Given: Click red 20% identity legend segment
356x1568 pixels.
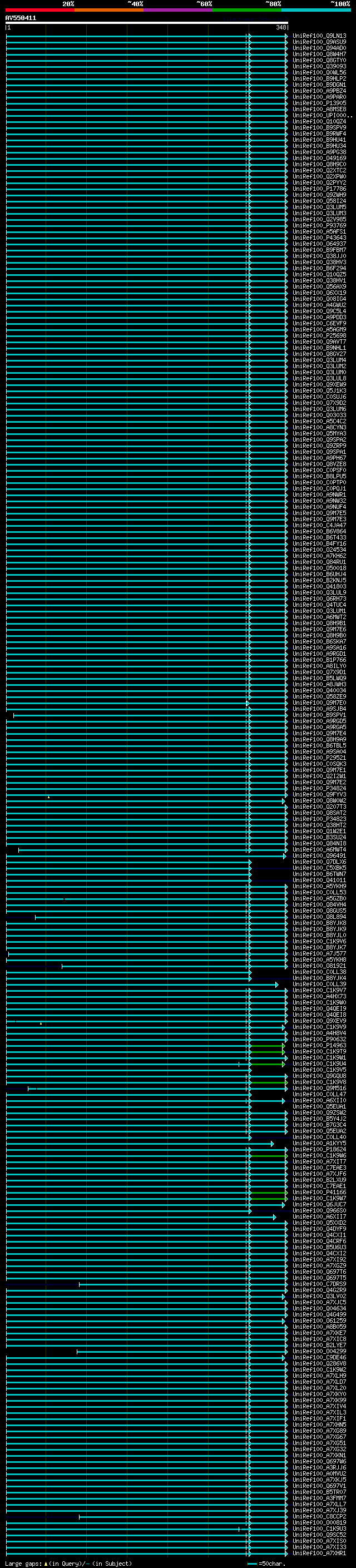Looking at the screenshot, I should (40, 10).
